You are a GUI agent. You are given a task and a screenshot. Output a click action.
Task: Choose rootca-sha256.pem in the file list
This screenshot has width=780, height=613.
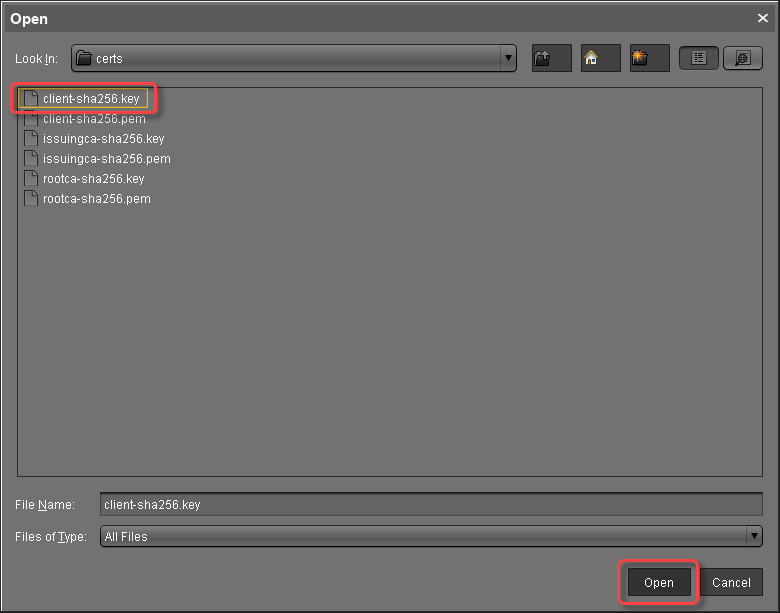96,199
